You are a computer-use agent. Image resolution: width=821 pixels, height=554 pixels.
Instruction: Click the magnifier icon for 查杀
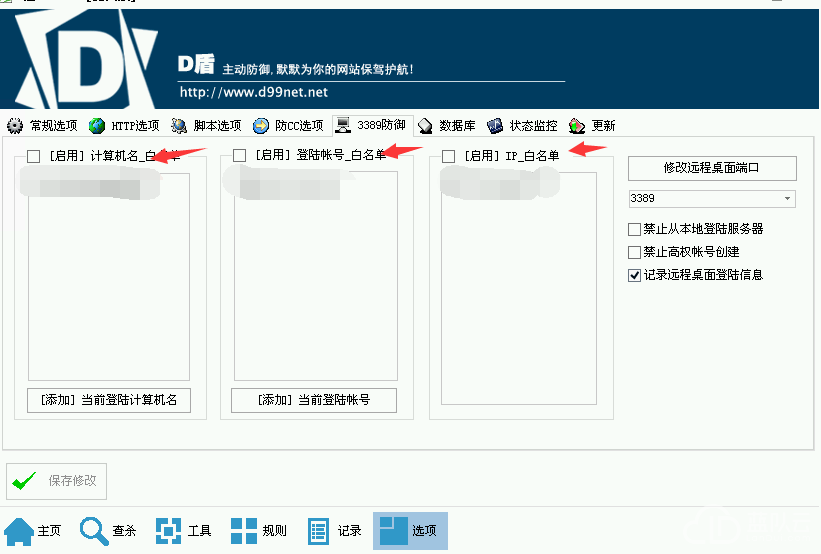coord(94,531)
